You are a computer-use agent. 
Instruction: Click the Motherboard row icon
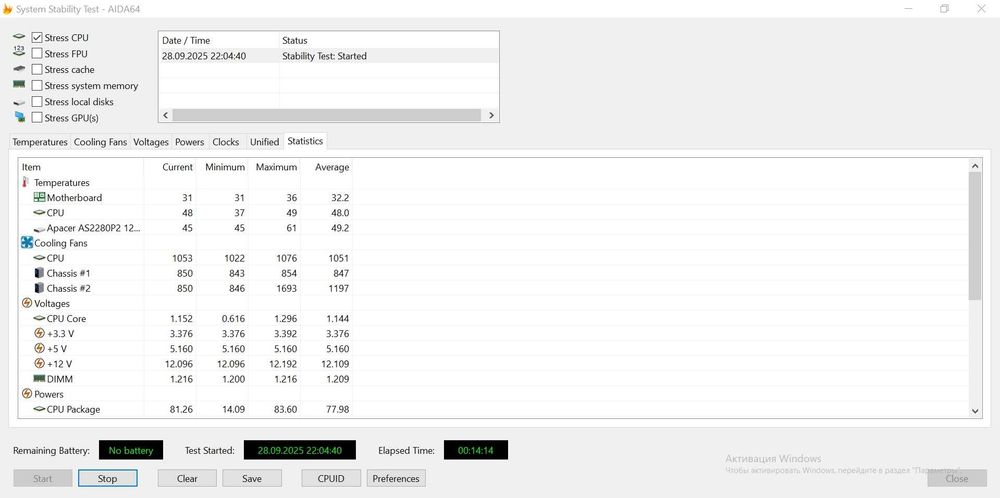coord(40,198)
